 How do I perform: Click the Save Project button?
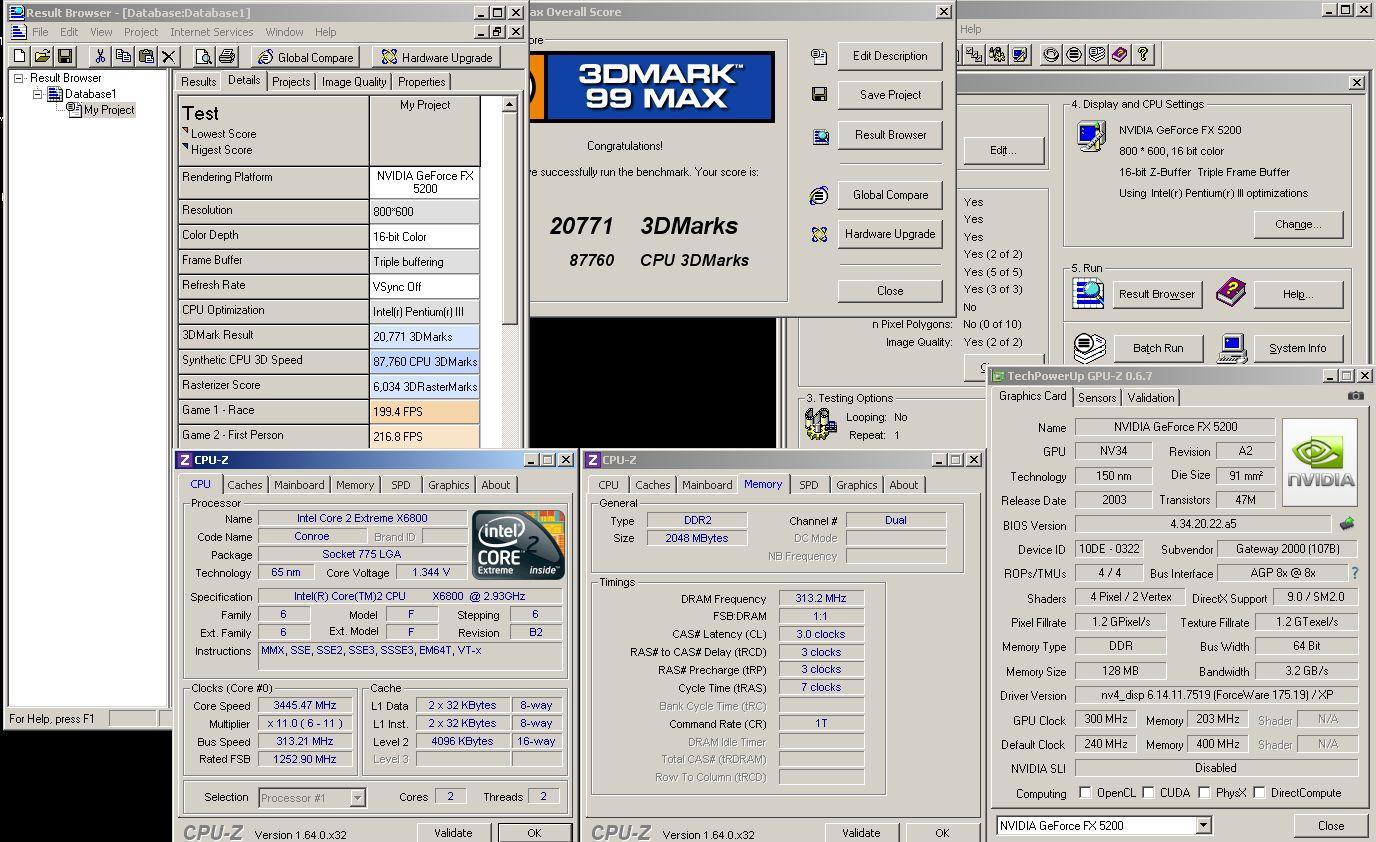click(x=890, y=95)
